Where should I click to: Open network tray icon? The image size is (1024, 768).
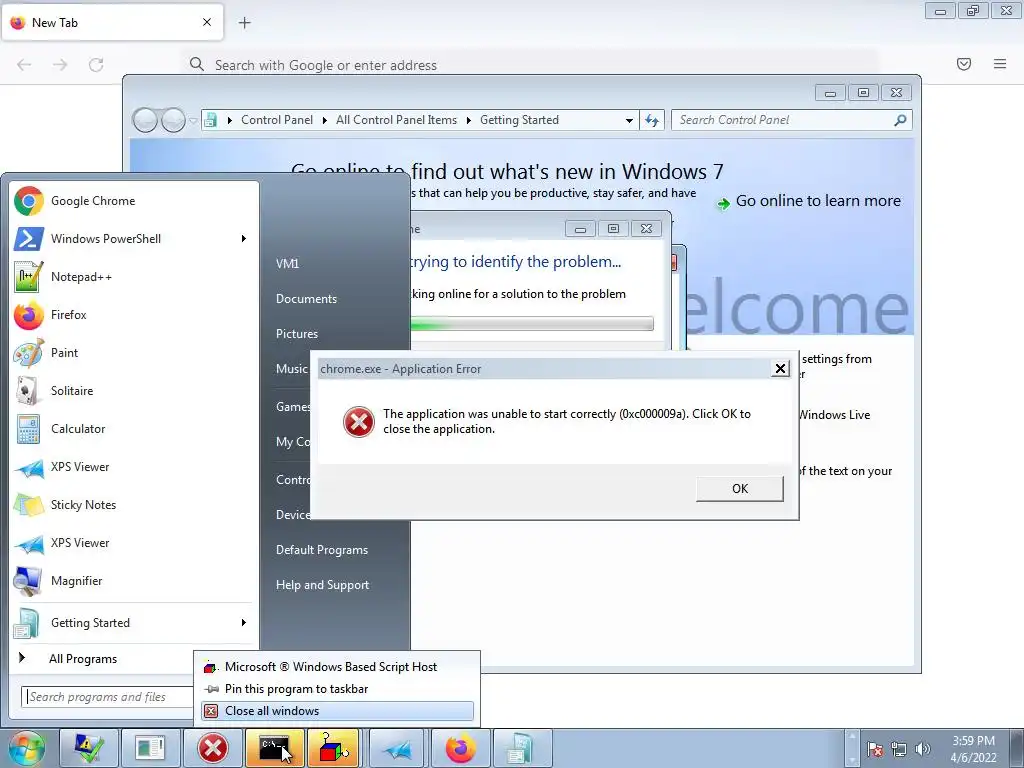click(899, 750)
